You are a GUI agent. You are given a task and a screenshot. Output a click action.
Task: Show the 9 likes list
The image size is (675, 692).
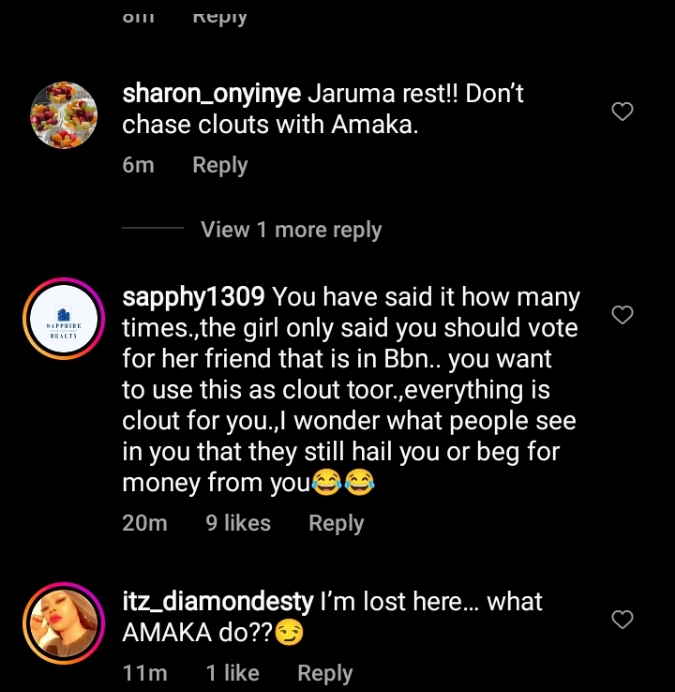[x=238, y=523]
